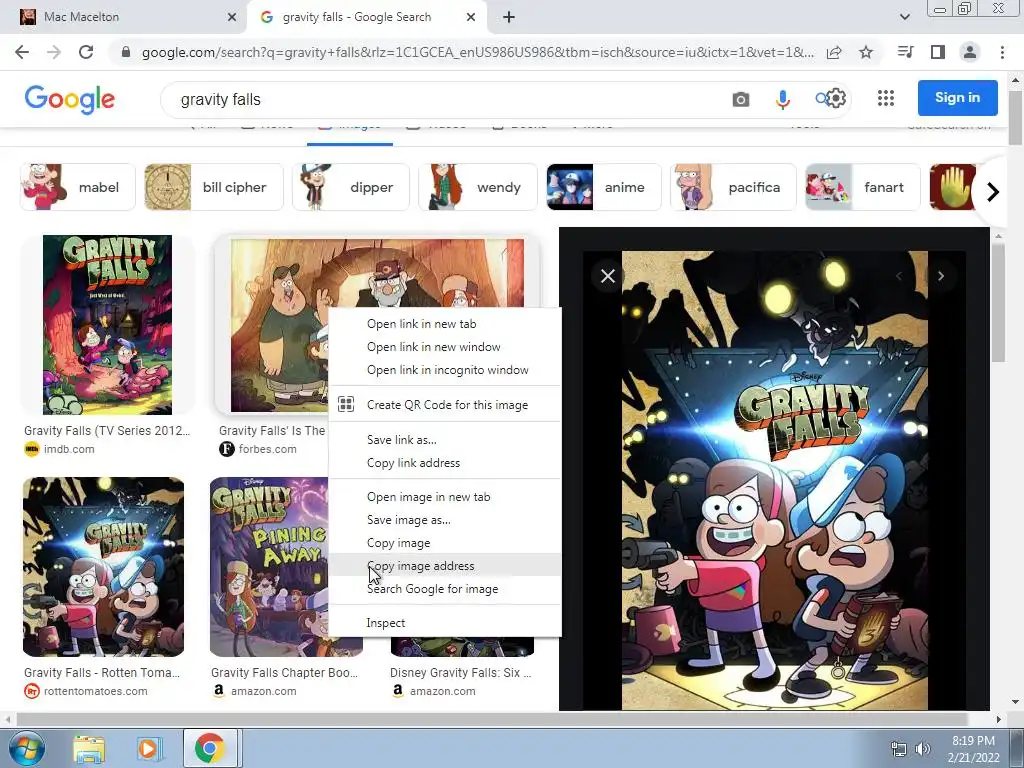The image size is (1024, 768).
Task: Click the browser forward arrow
Action: pos(54,52)
